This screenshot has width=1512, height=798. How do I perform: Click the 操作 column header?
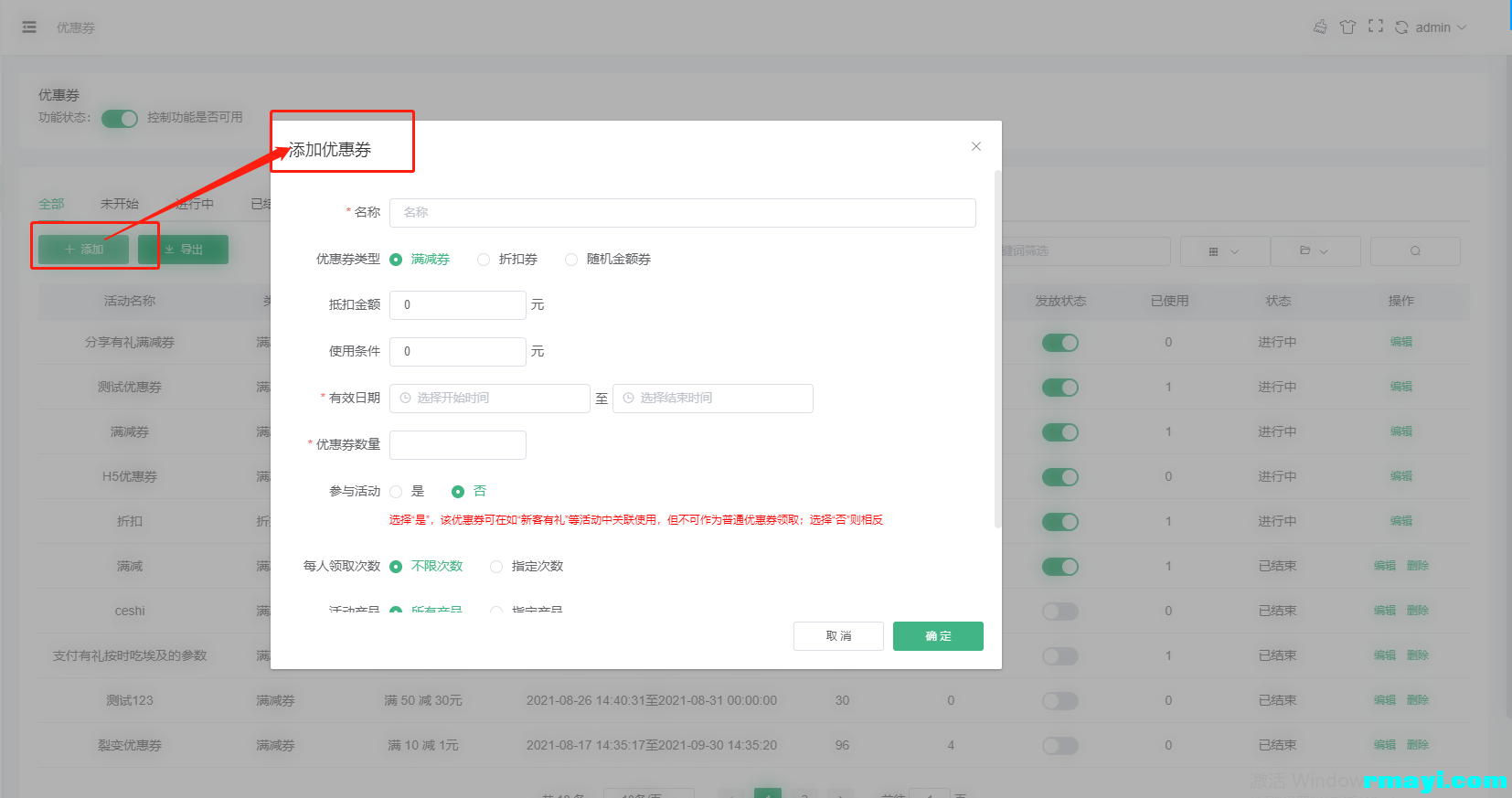(x=1401, y=301)
